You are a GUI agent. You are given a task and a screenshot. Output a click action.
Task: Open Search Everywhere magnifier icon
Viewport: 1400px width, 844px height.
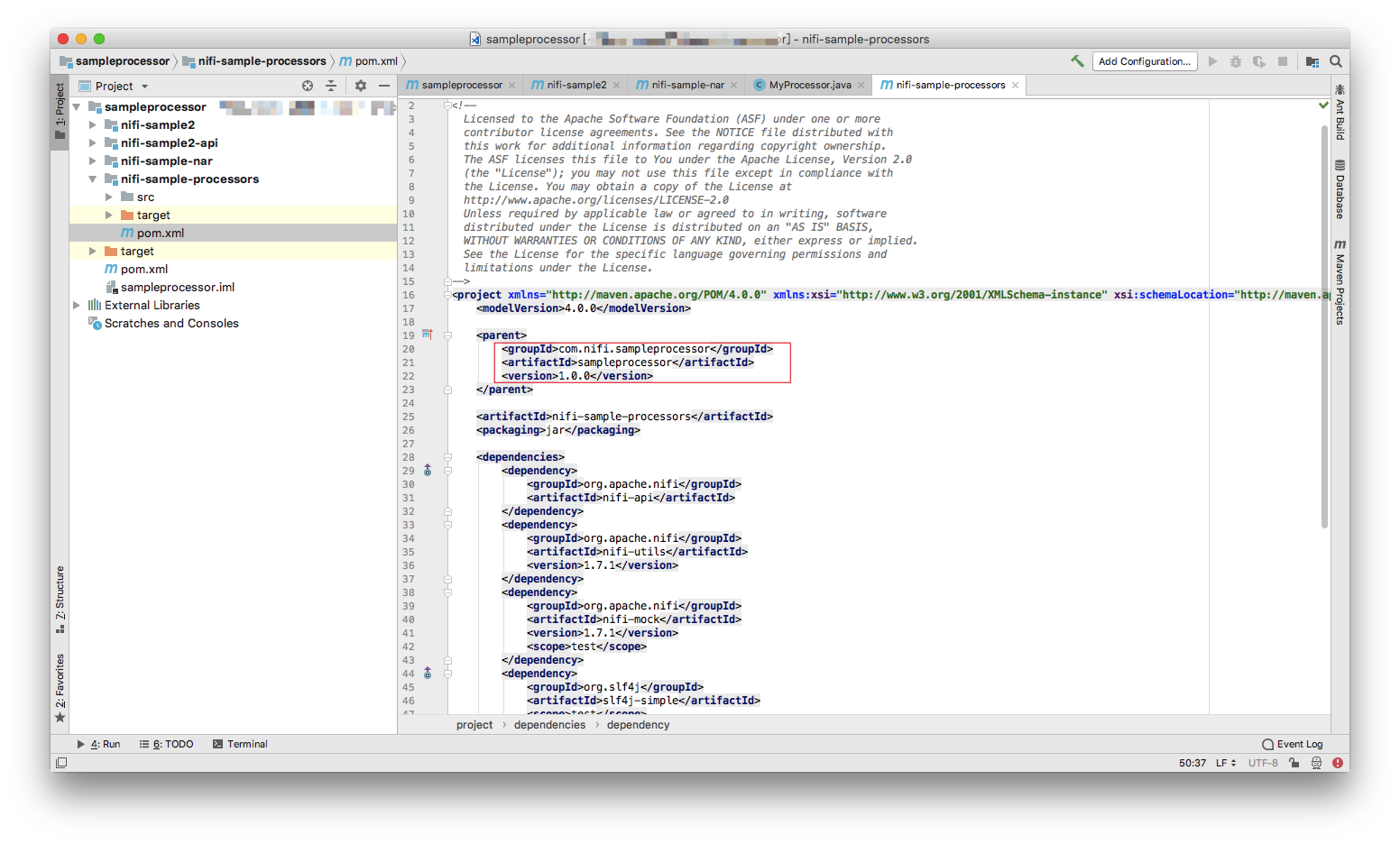click(x=1336, y=61)
